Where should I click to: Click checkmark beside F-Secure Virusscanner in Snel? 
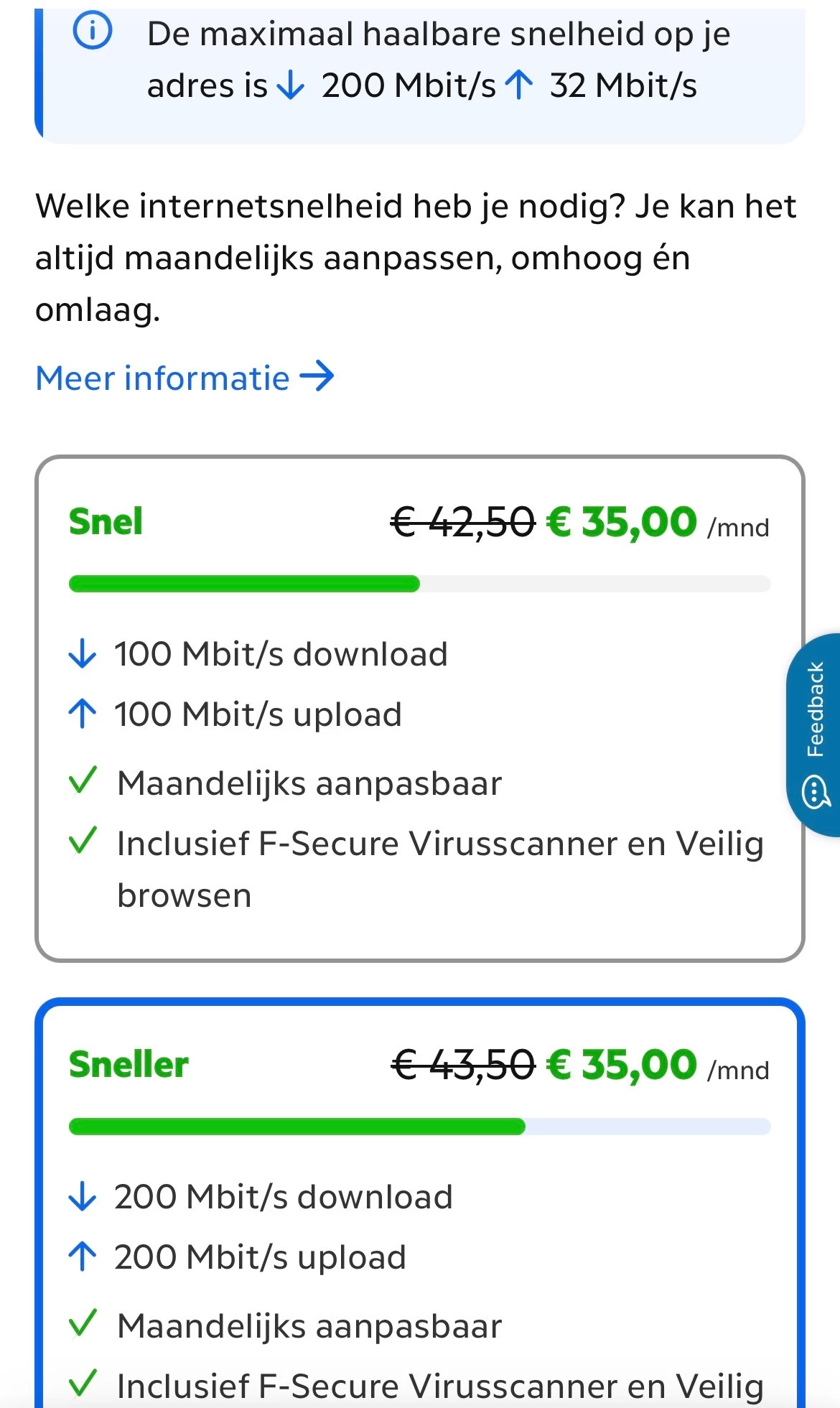pyautogui.click(x=83, y=841)
